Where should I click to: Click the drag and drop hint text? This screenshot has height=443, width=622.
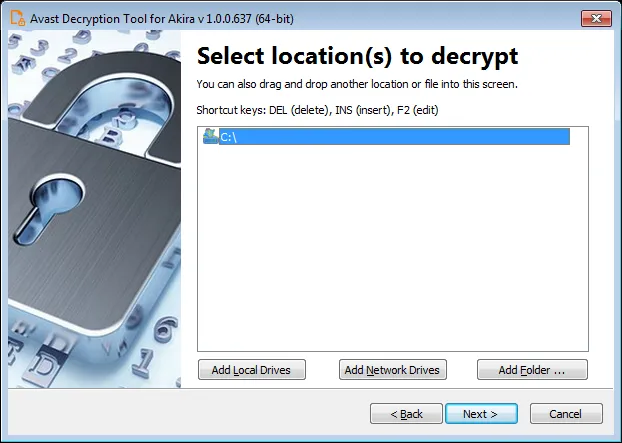click(357, 84)
